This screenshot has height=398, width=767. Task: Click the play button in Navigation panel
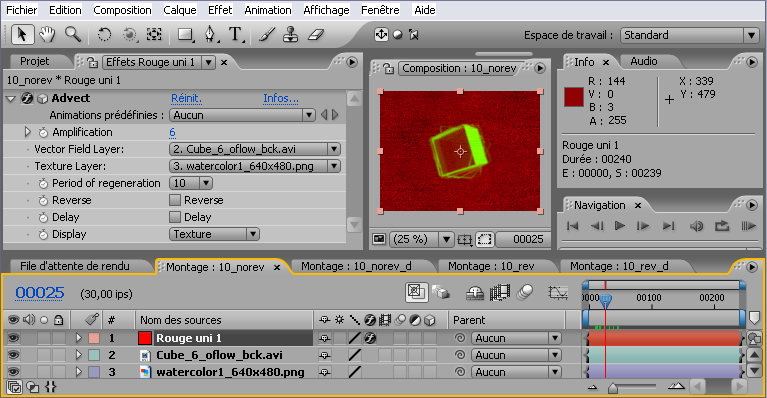coord(619,225)
